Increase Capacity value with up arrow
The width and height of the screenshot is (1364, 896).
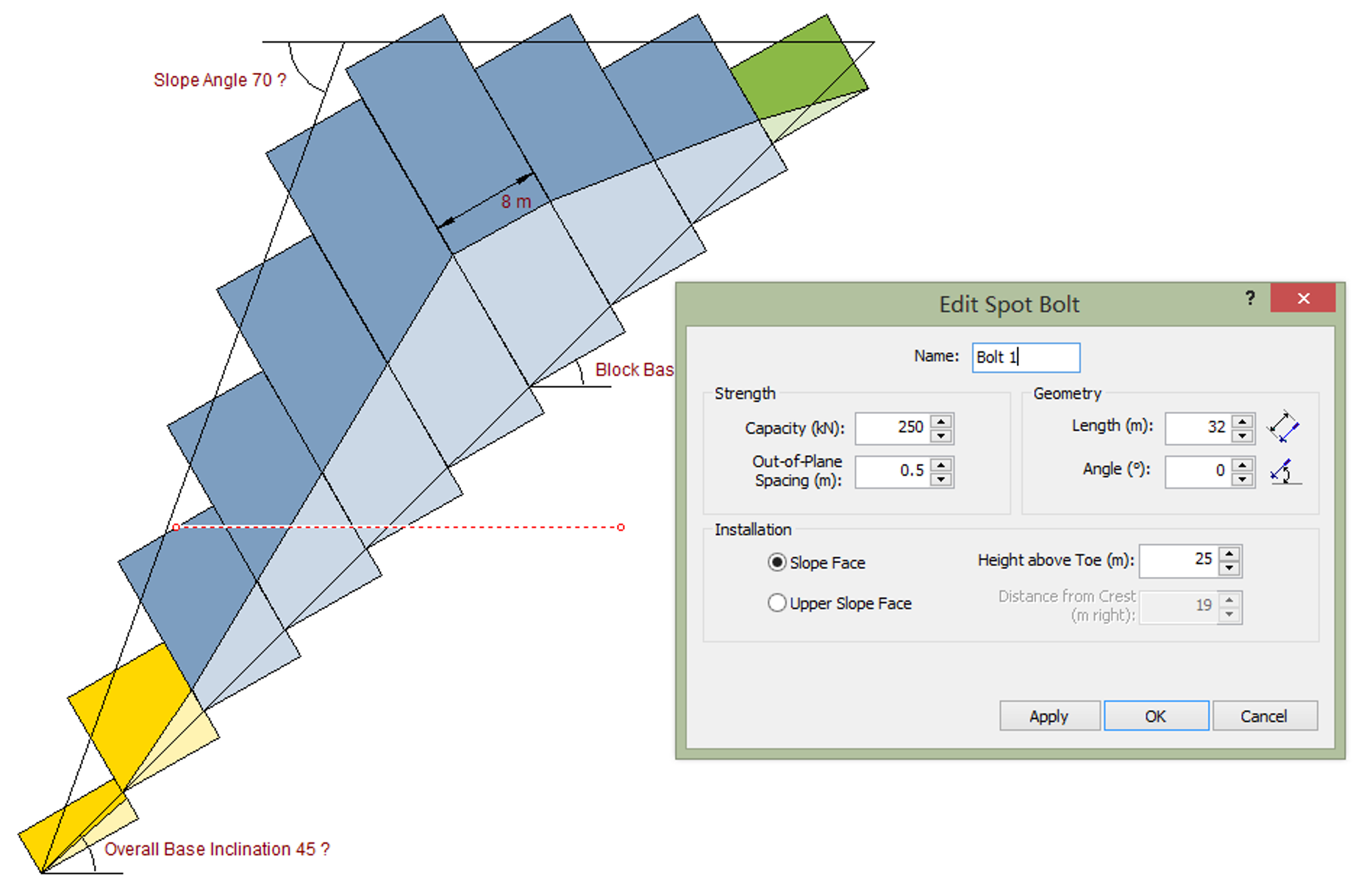(x=941, y=422)
